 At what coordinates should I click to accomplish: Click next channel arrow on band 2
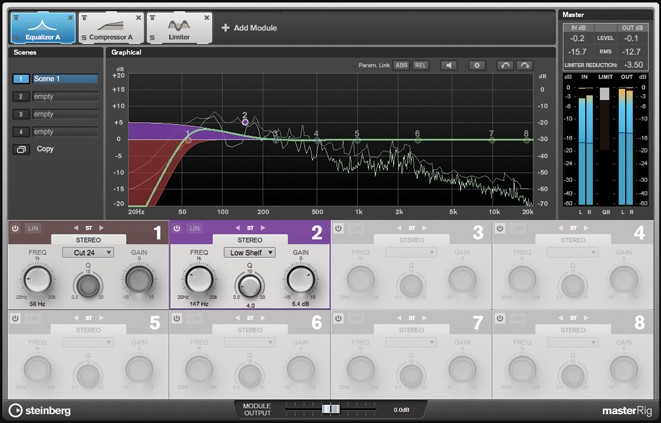pyautogui.click(x=263, y=228)
